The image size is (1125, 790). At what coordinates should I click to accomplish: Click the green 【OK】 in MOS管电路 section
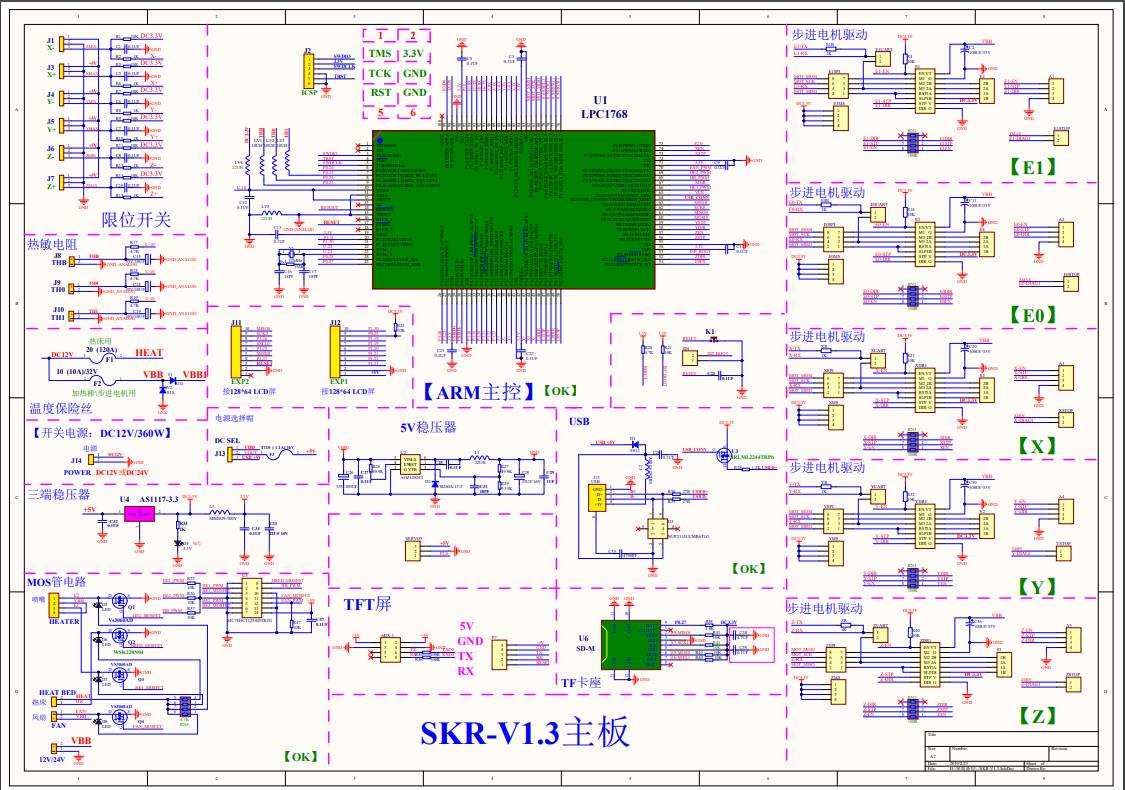(x=300, y=757)
